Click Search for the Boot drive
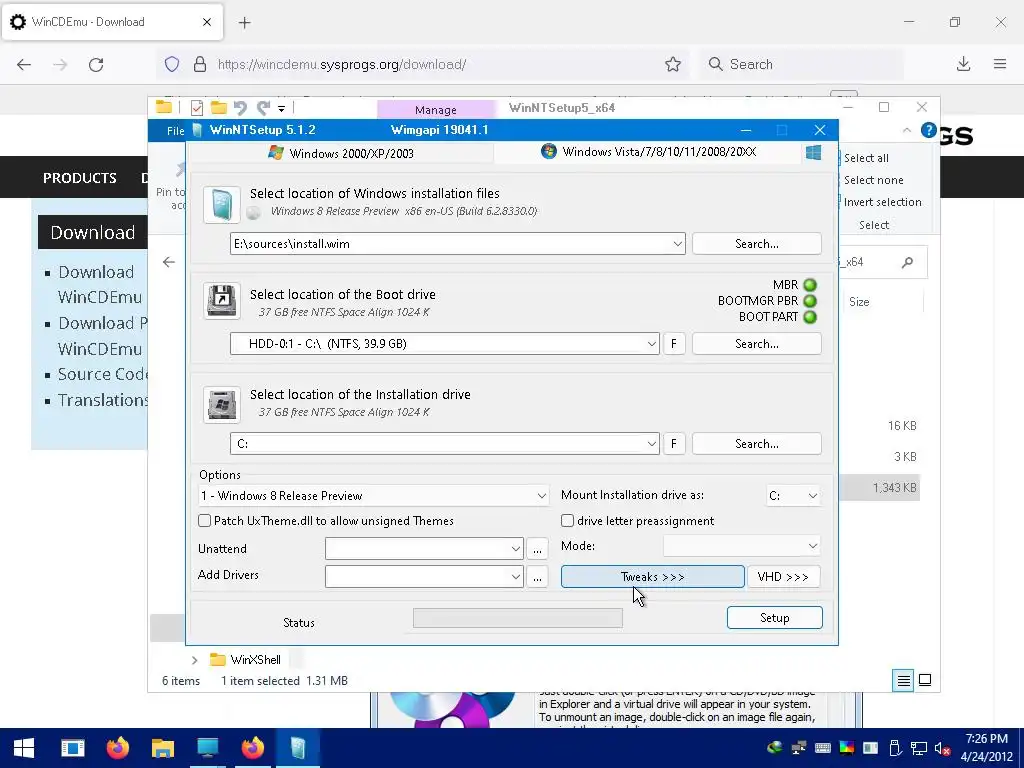Viewport: 1024px width, 768px height. 756,344
